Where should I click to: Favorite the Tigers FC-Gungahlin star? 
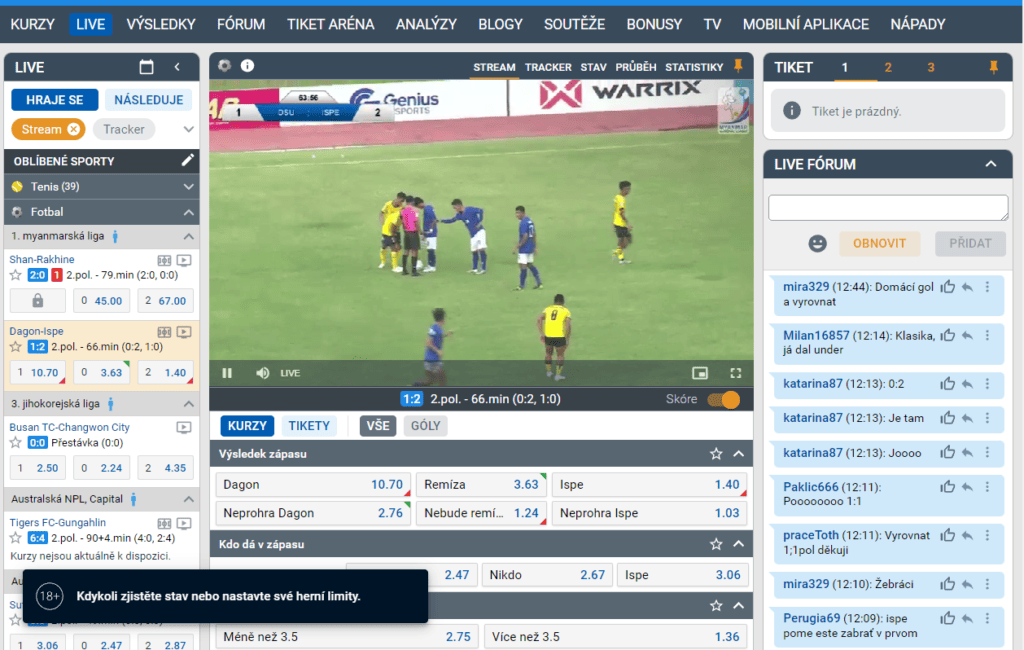[16, 538]
